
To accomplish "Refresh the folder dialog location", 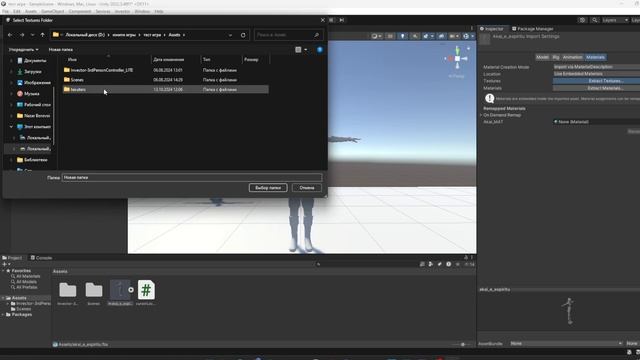I will click(x=243, y=35).
